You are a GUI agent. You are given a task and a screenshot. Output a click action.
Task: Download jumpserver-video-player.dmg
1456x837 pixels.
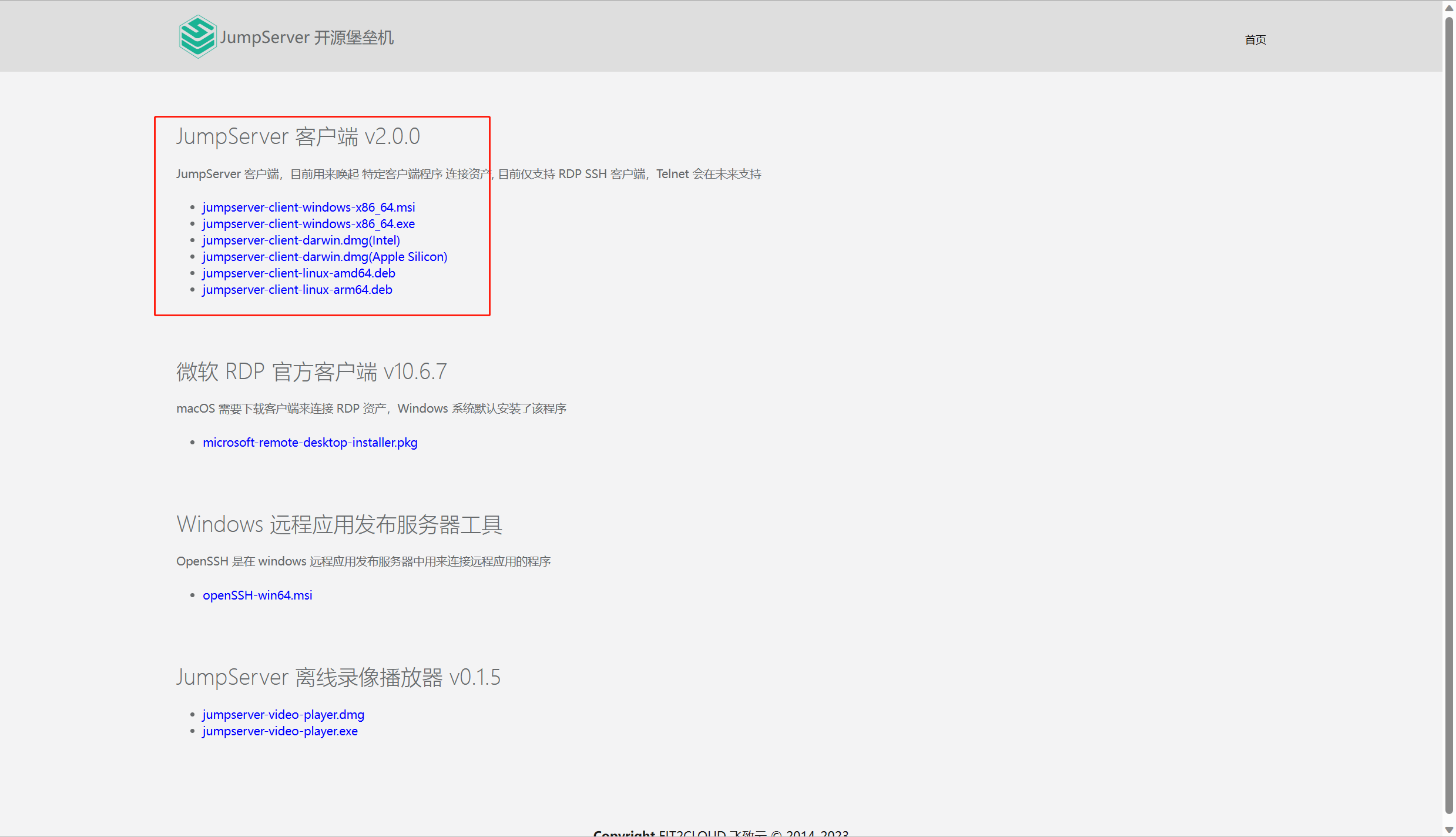(283, 714)
